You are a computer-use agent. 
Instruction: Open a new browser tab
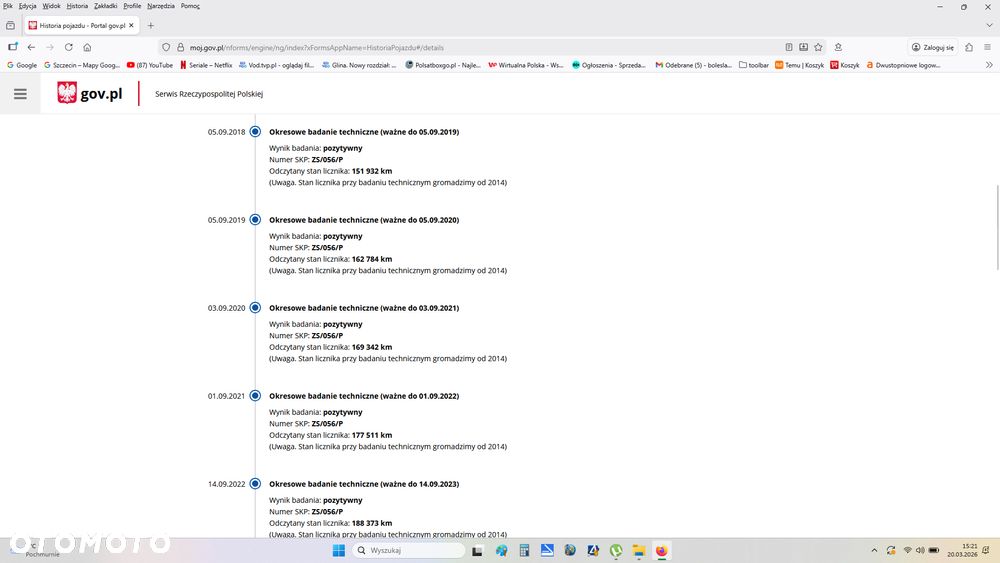pos(151,26)
